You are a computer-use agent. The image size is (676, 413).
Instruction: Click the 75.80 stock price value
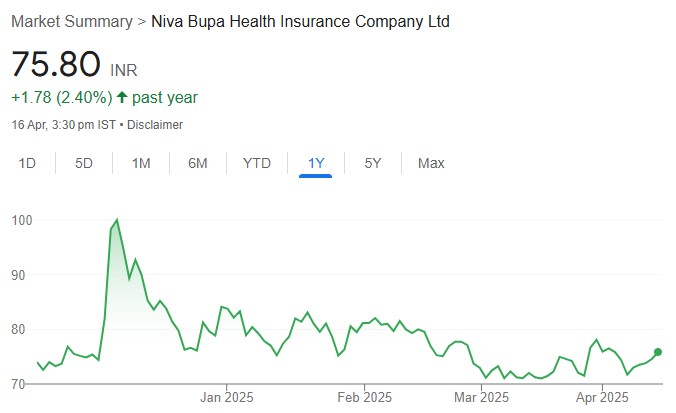pyautogui.click(x=56, y=65)
